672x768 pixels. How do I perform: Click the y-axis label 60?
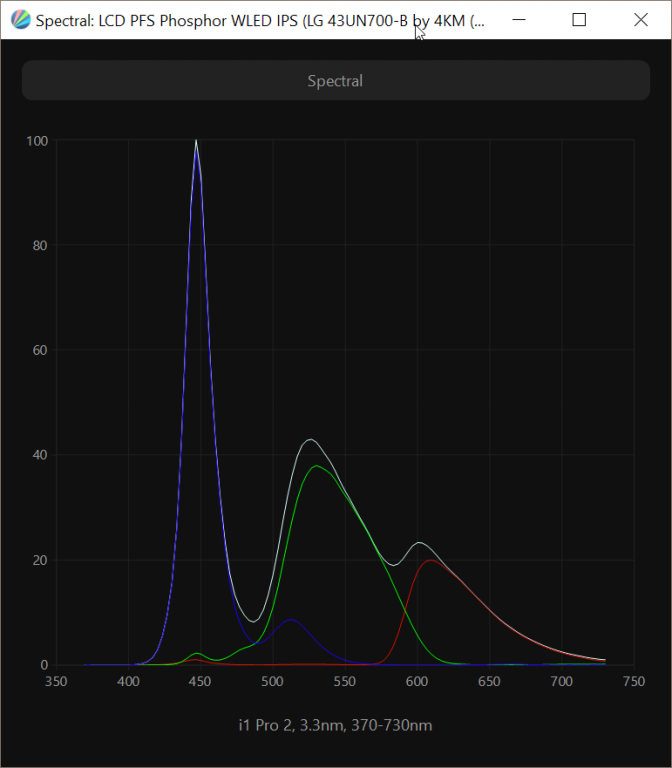tap(40, 350)
